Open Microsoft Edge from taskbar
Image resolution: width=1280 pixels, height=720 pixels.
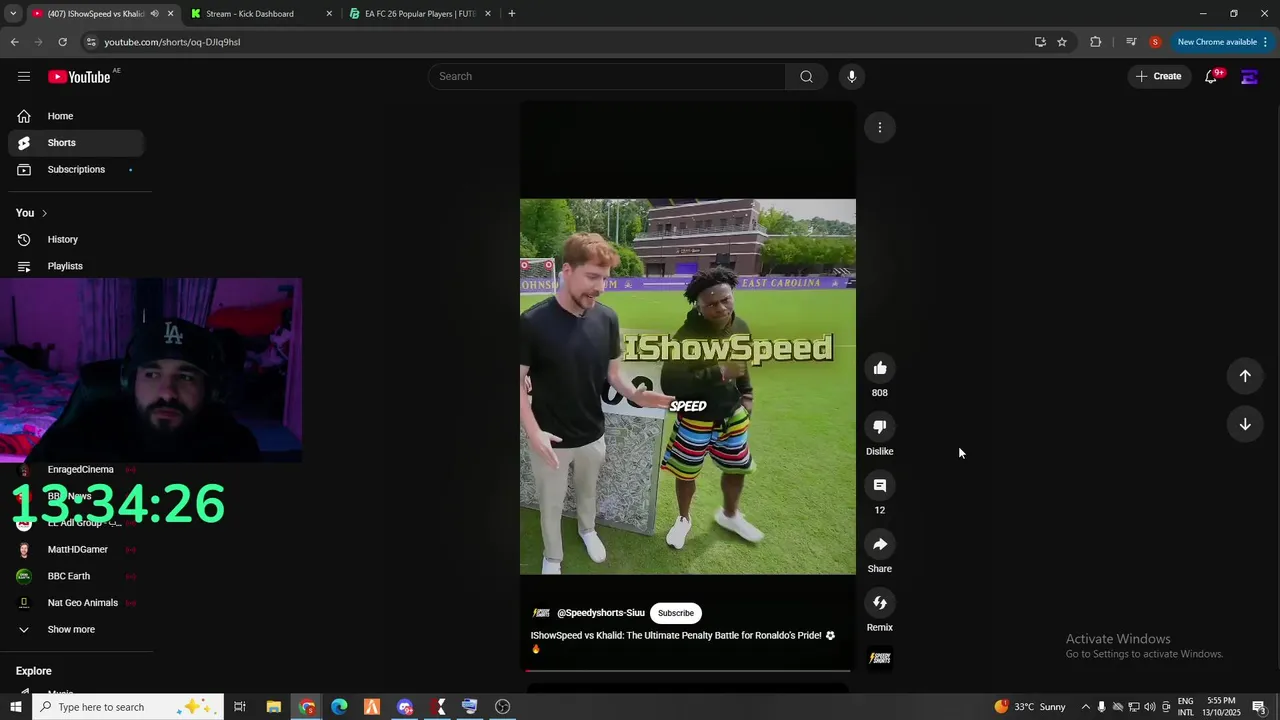[x=339, y=707]
